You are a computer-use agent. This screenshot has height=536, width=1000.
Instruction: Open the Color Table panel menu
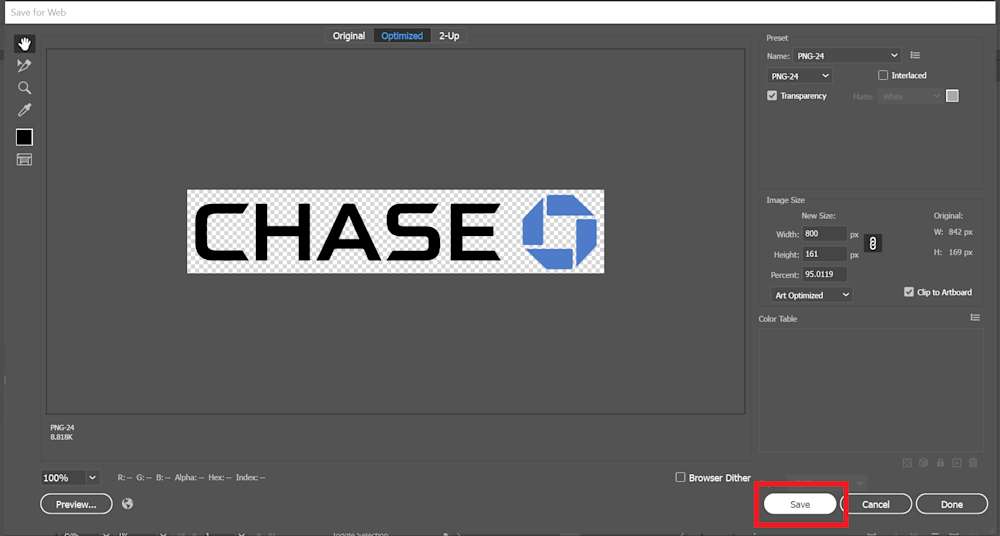[974, 317]
